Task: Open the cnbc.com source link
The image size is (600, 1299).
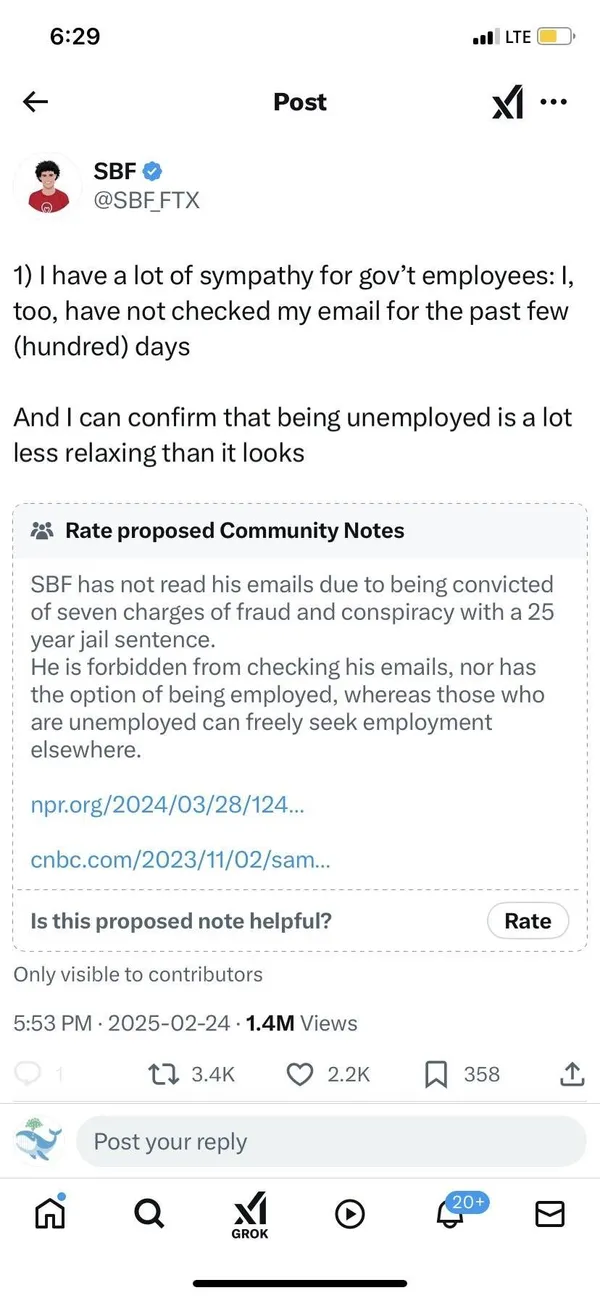Action: (180, 858)
